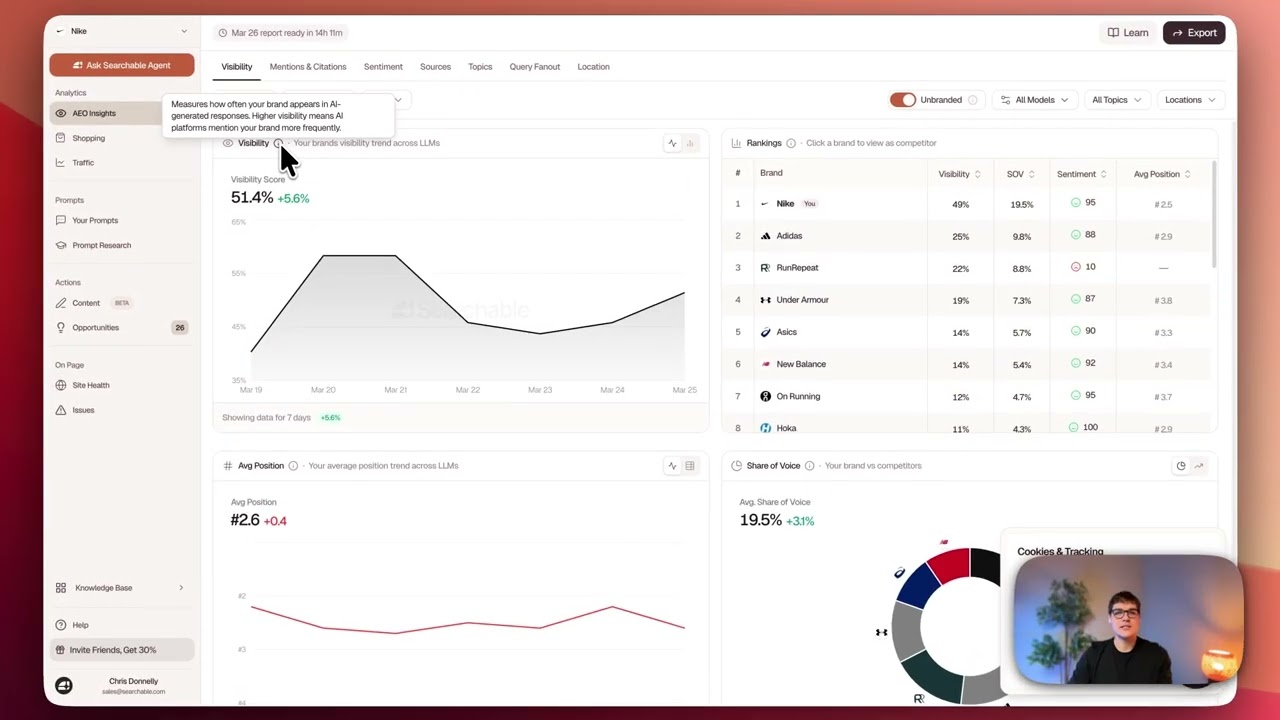Click the Learn button
Viewport: 1280px width, 720px height.
(1128, 33)
